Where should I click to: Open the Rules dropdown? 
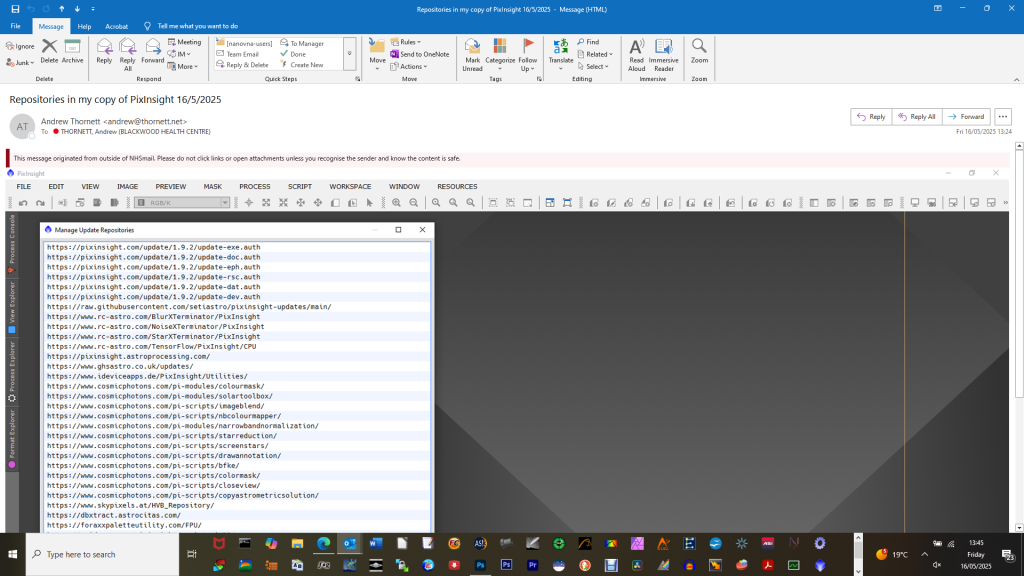coord(406,42)
